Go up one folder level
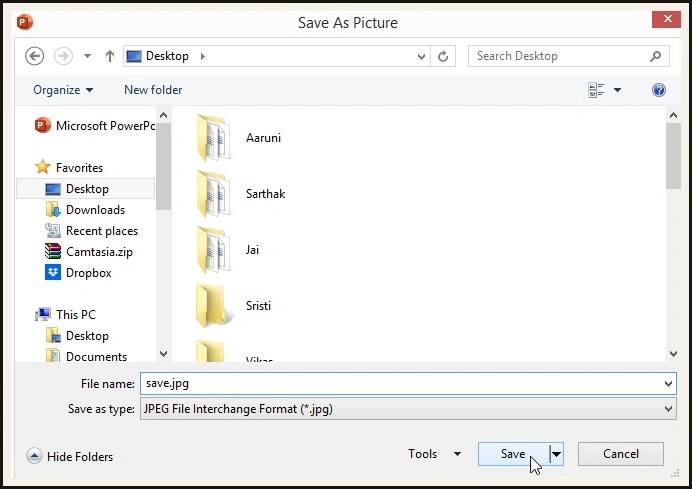 [109, 56]
